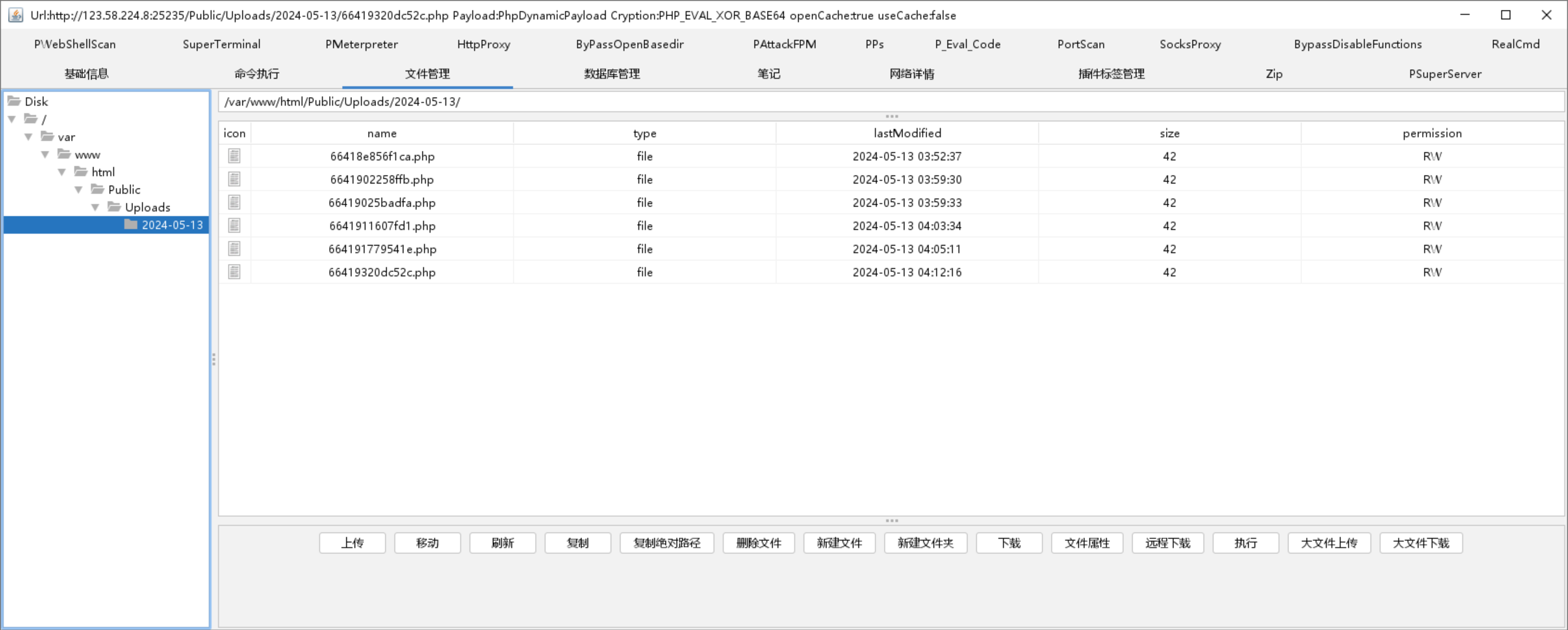The image size is (1568, 630).
Task: Click the 远程下载 button
Action: (1168, 543)
